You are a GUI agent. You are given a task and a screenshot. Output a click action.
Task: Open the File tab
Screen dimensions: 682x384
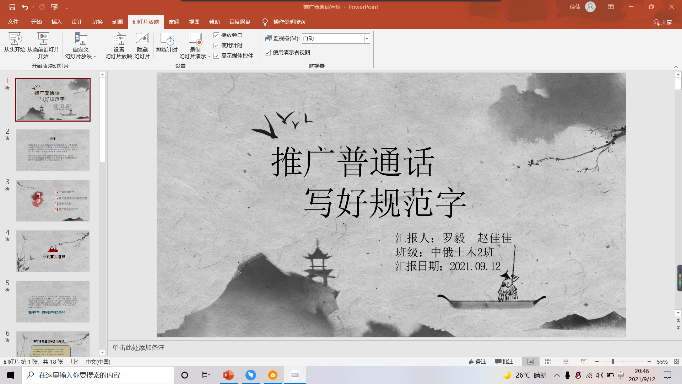tap(13, 21)
